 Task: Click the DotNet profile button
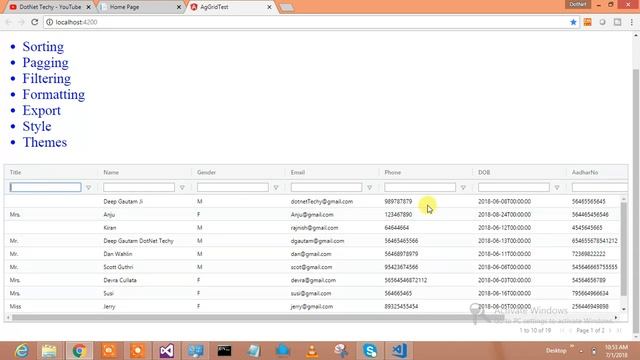coord(578,4)
